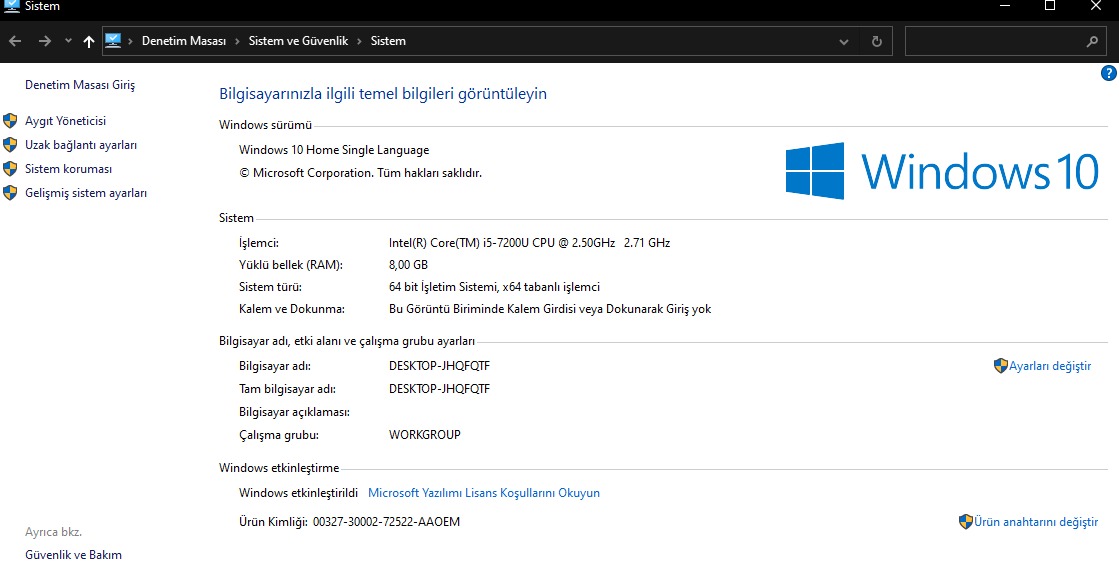
Task: Open help with blue question mark
Action: click(x=1108, y=73)
